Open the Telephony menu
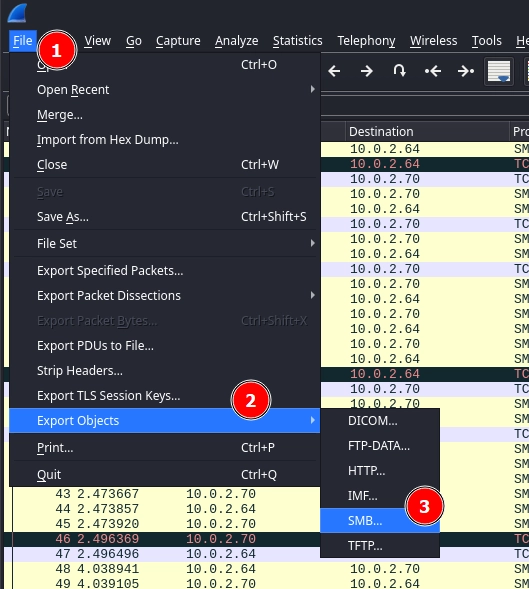Screen dimensions: 529x589 pos(366,41)
